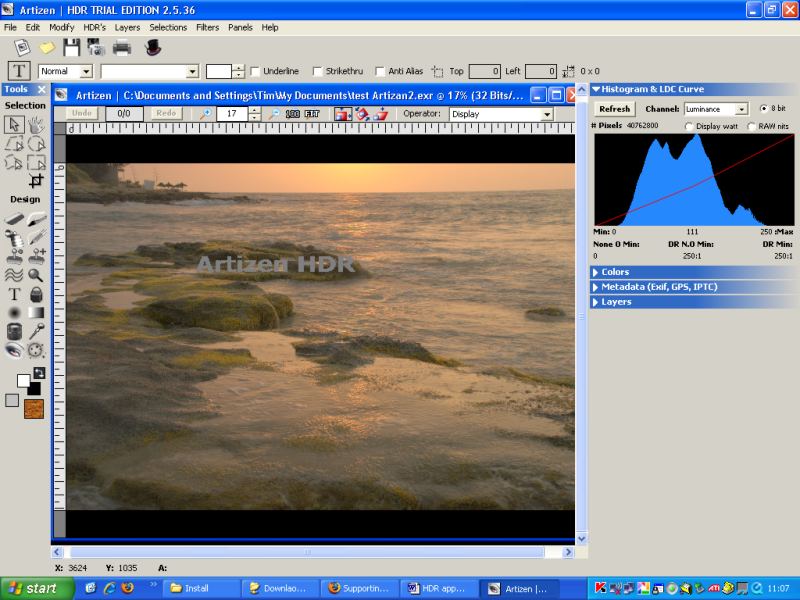
Task: Click the zoom percentage field showing 17
Action: 232,114
